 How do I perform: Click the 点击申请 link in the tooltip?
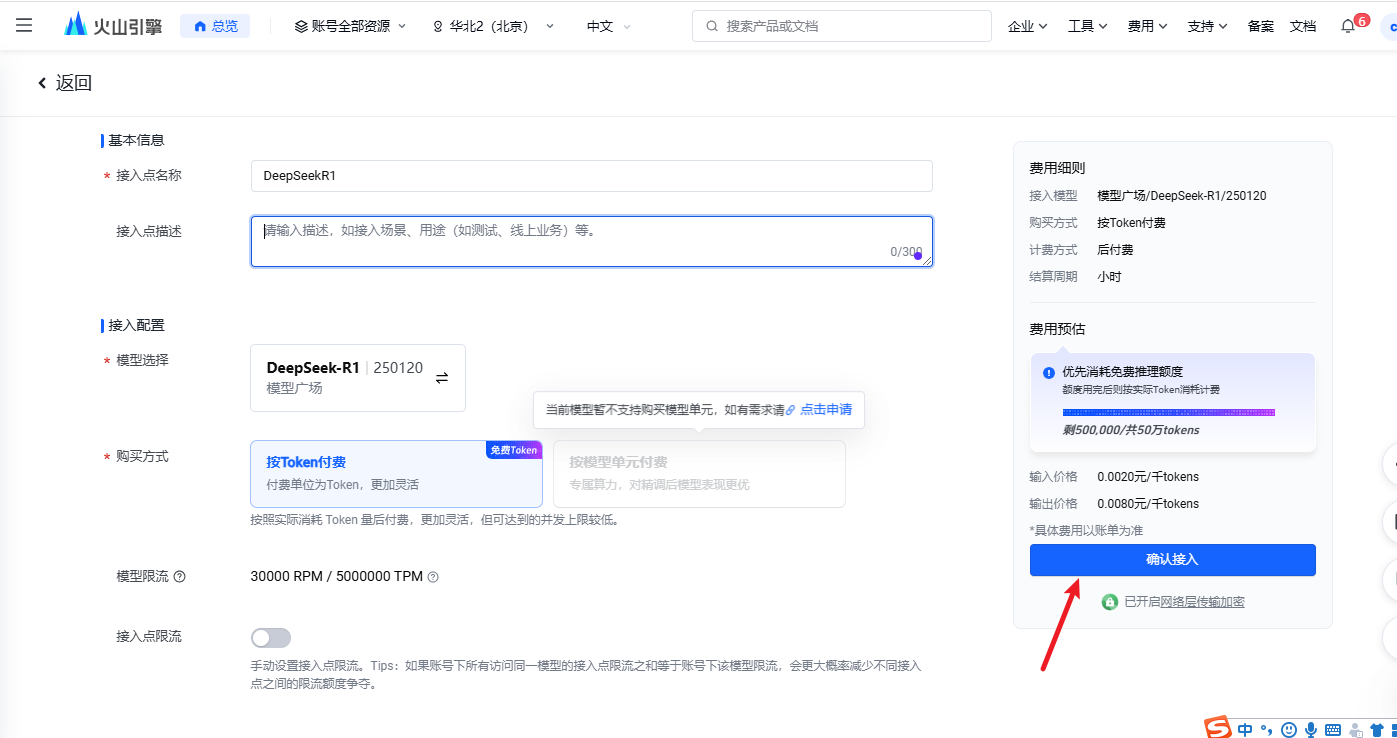pyautogui.click(x=825, y=410)
